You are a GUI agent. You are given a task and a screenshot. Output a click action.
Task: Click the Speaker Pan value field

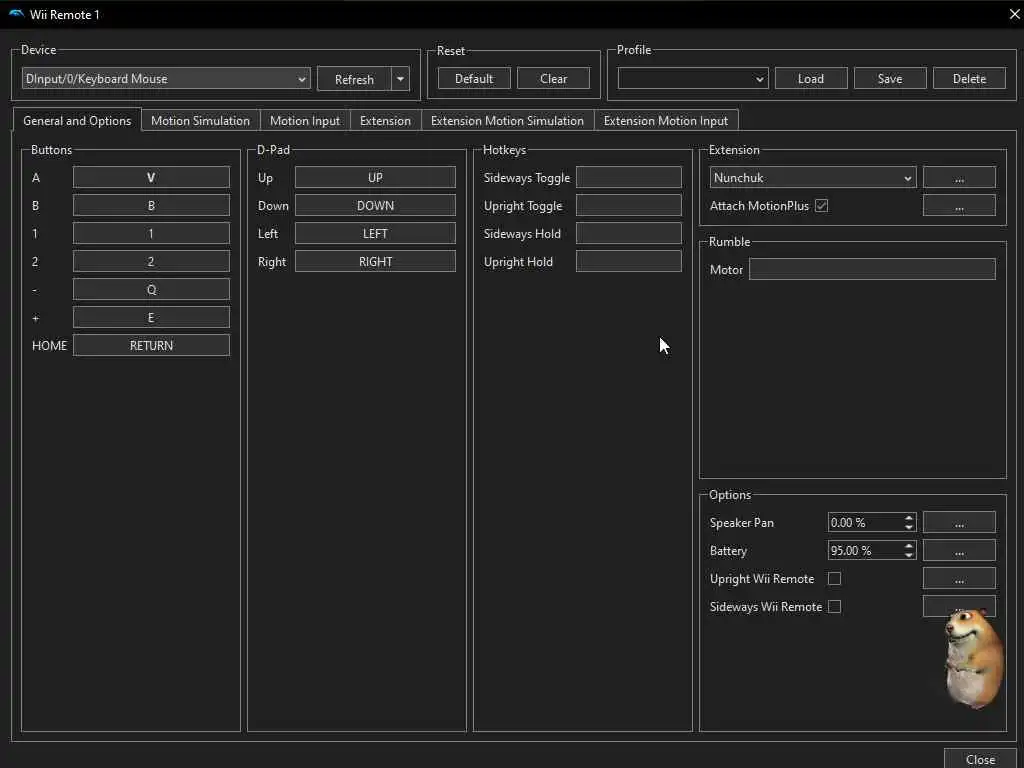865,522
